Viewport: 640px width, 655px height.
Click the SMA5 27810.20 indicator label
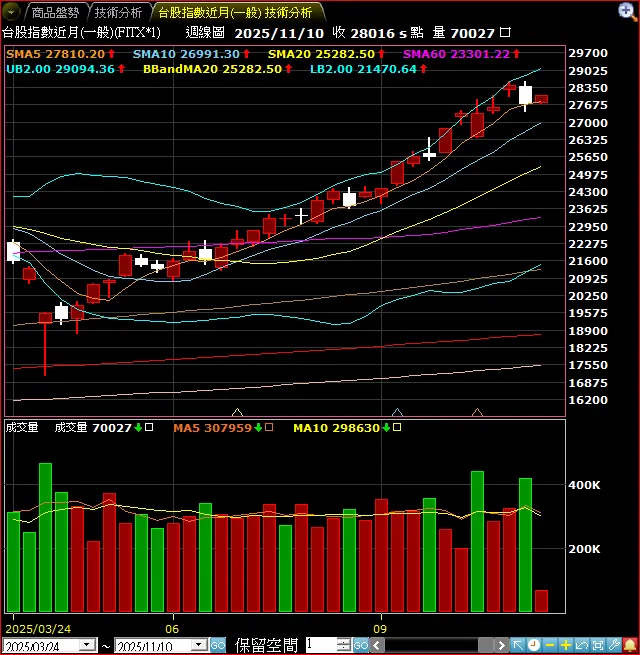tap(56, 54)
